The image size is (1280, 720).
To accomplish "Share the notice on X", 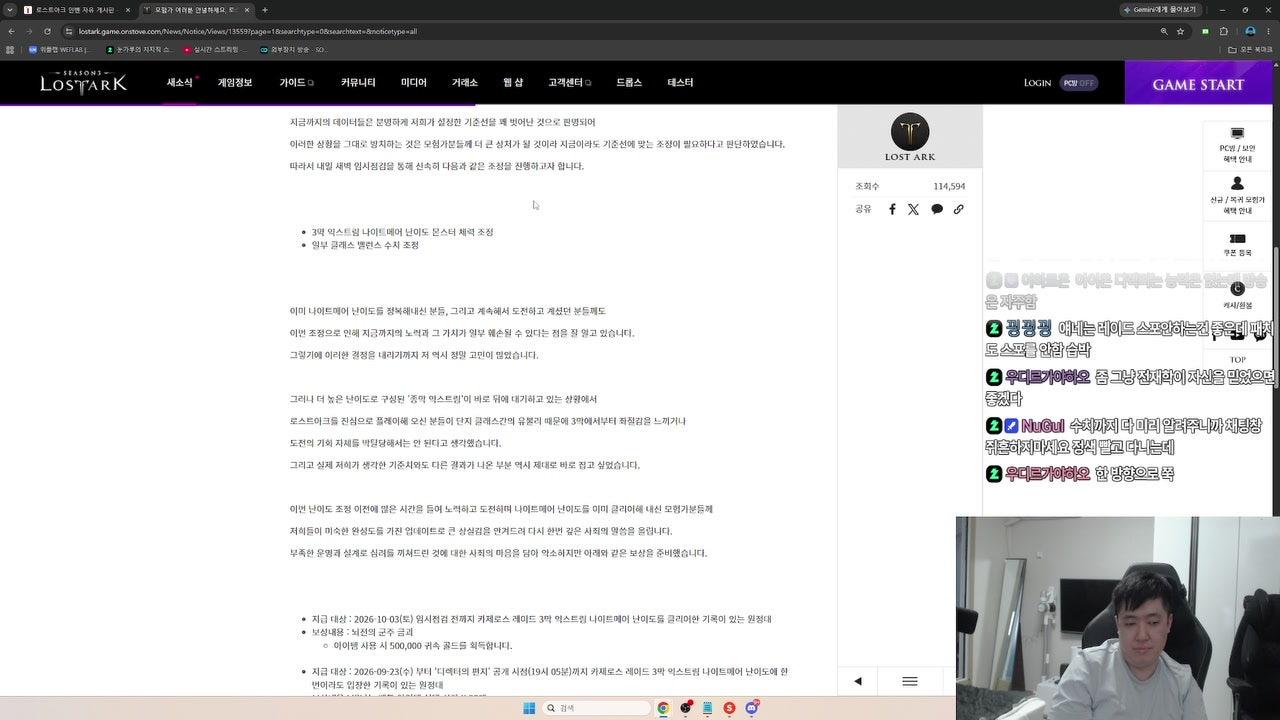I will (x=913, y=209).
